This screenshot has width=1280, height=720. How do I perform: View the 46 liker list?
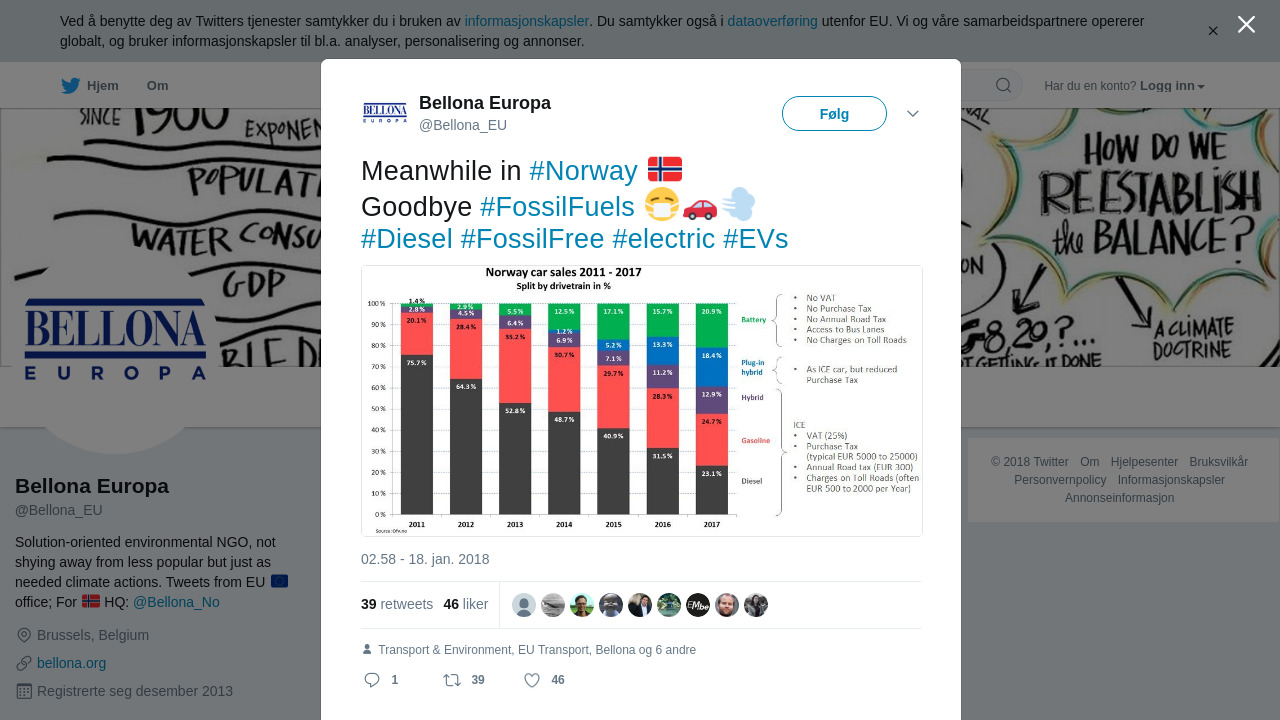click(x=466, y=604)
